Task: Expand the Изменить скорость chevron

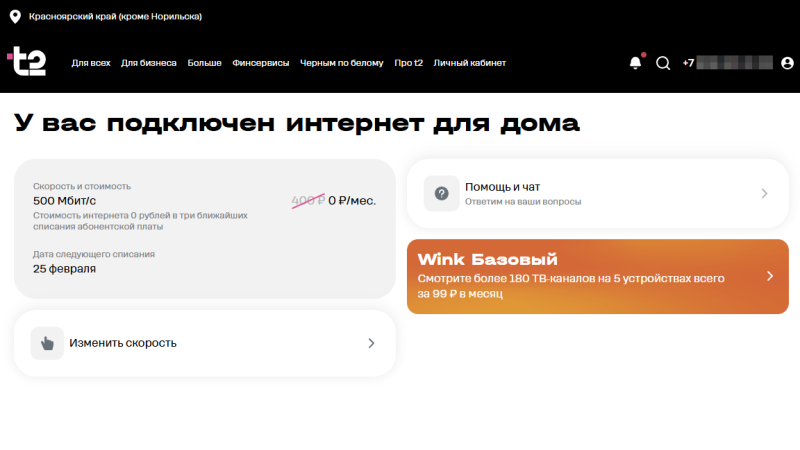Action: (371, 343)
